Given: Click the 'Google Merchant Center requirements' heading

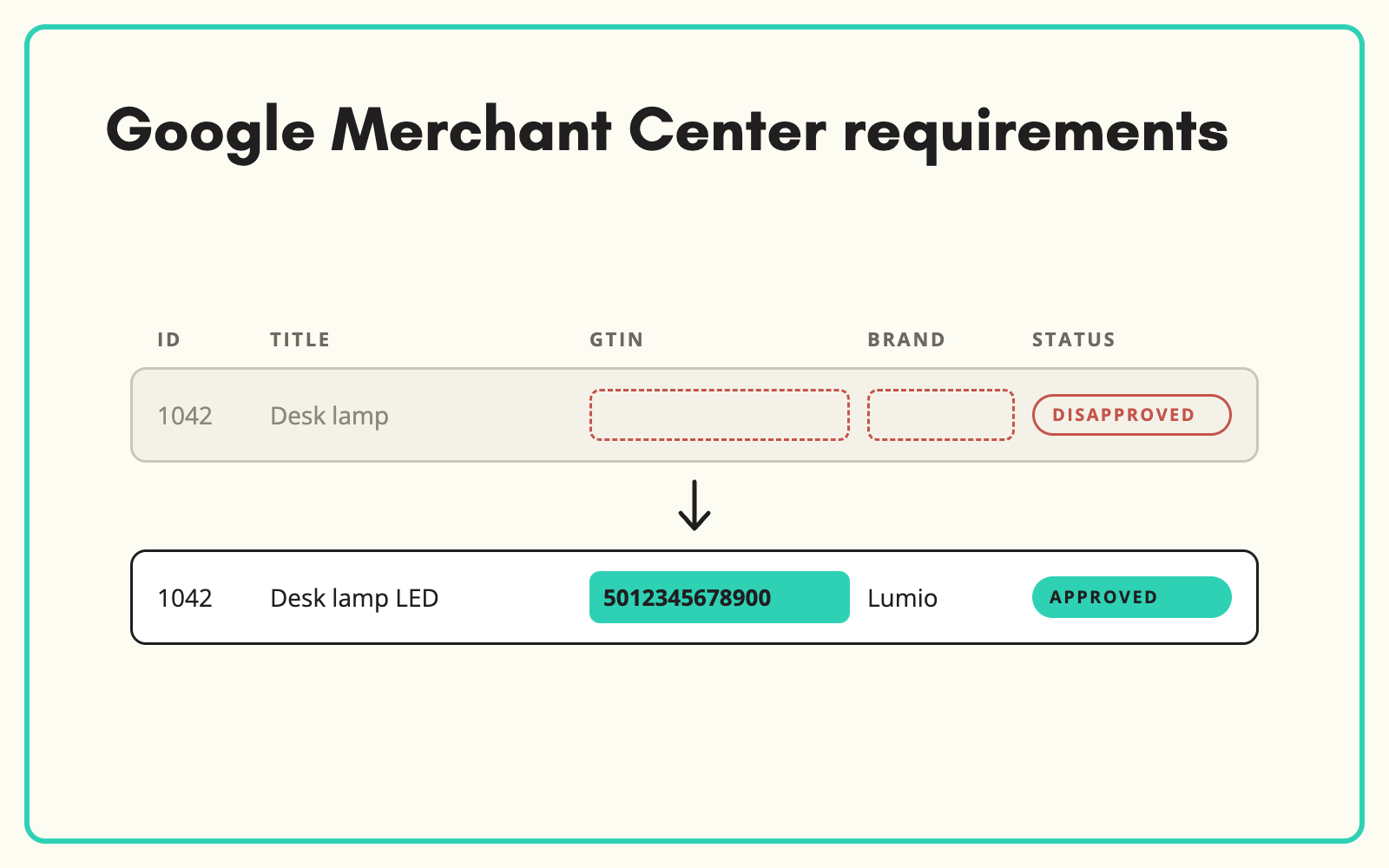Looking at the screenshot, I should (x=667, y=132).
